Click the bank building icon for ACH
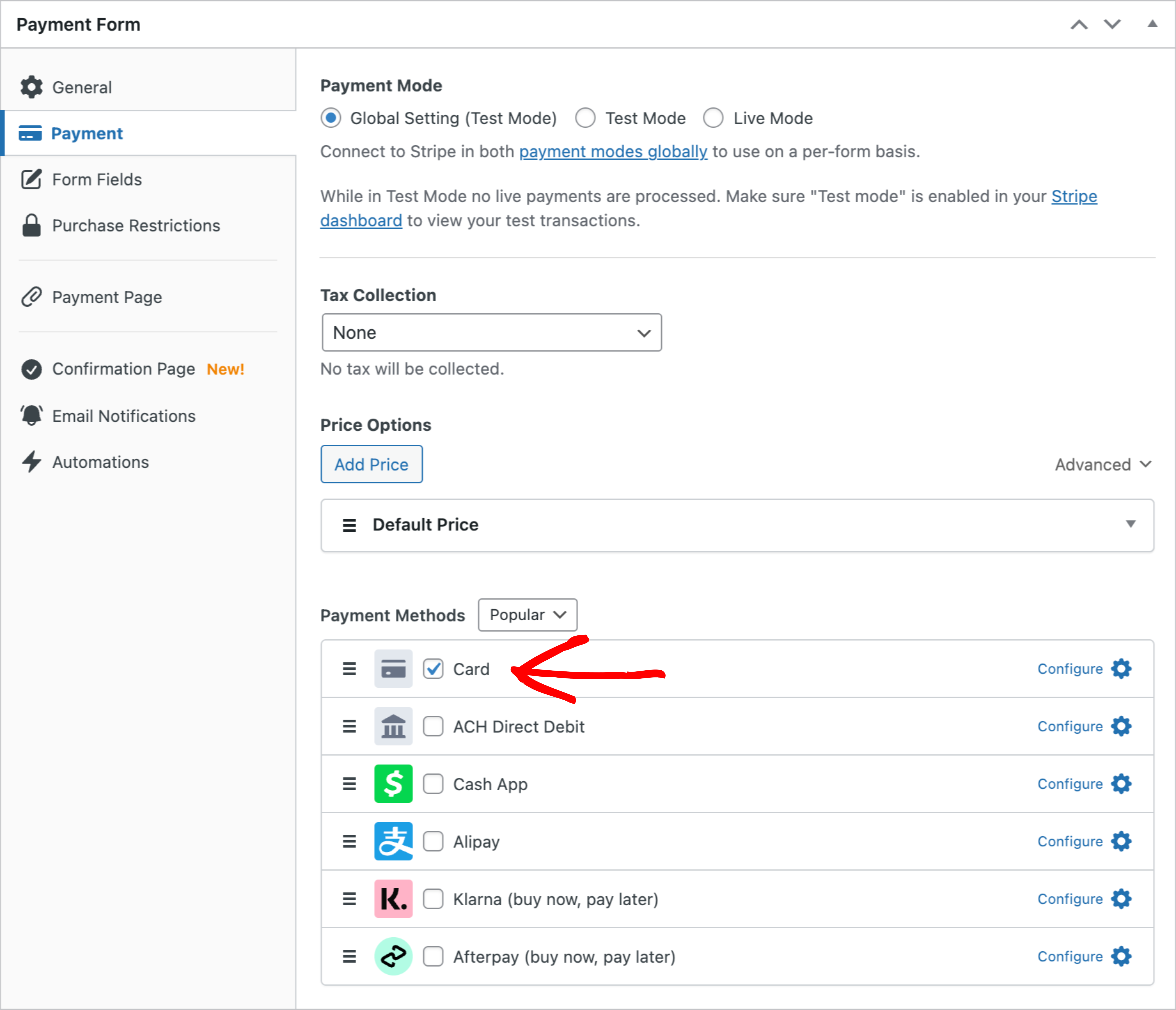The height and width of the screenshot is (1010, 1176). [x=393, y=726]
